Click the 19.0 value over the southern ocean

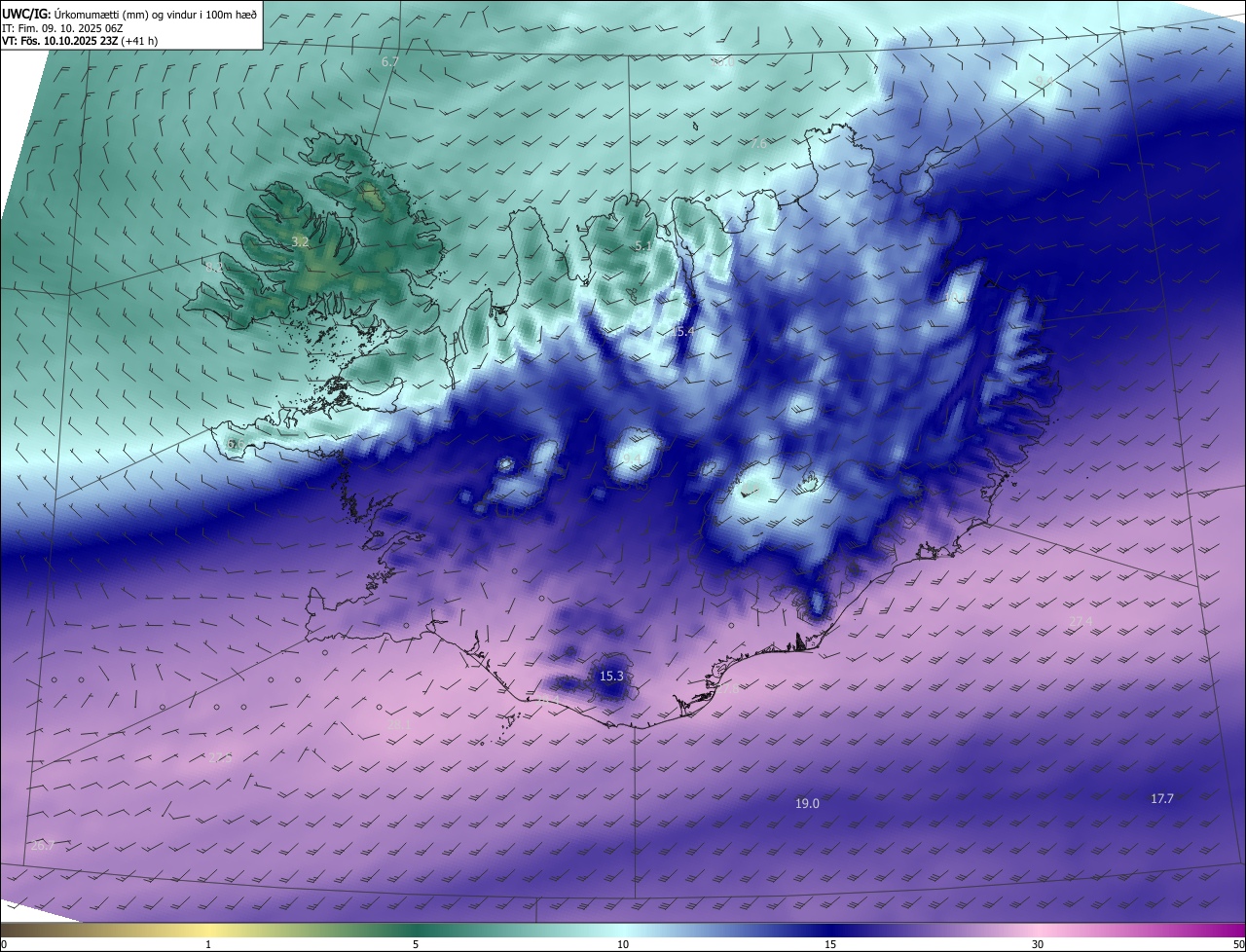(807, 803)
